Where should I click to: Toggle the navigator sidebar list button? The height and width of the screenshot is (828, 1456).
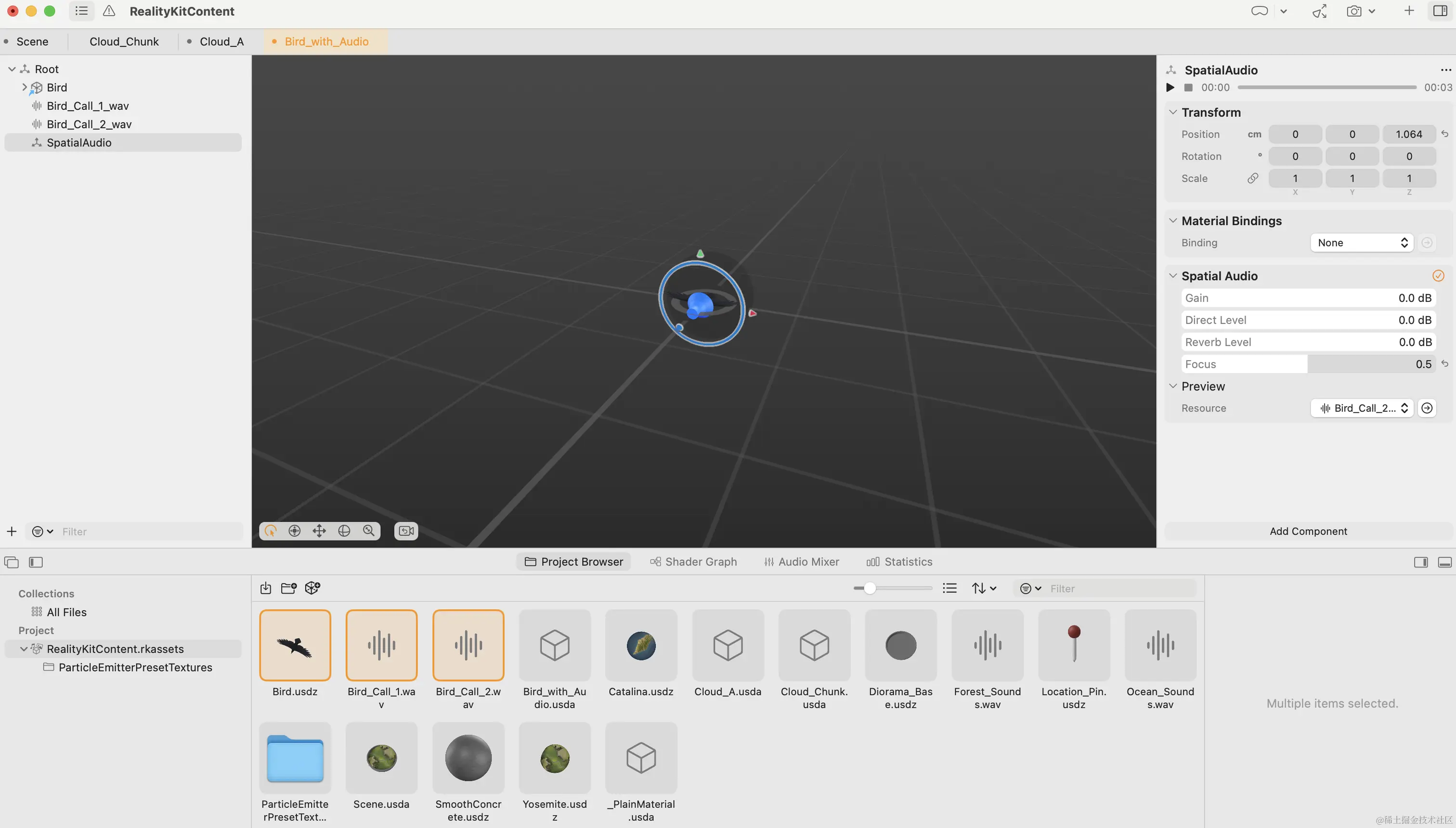pos(81,11)
